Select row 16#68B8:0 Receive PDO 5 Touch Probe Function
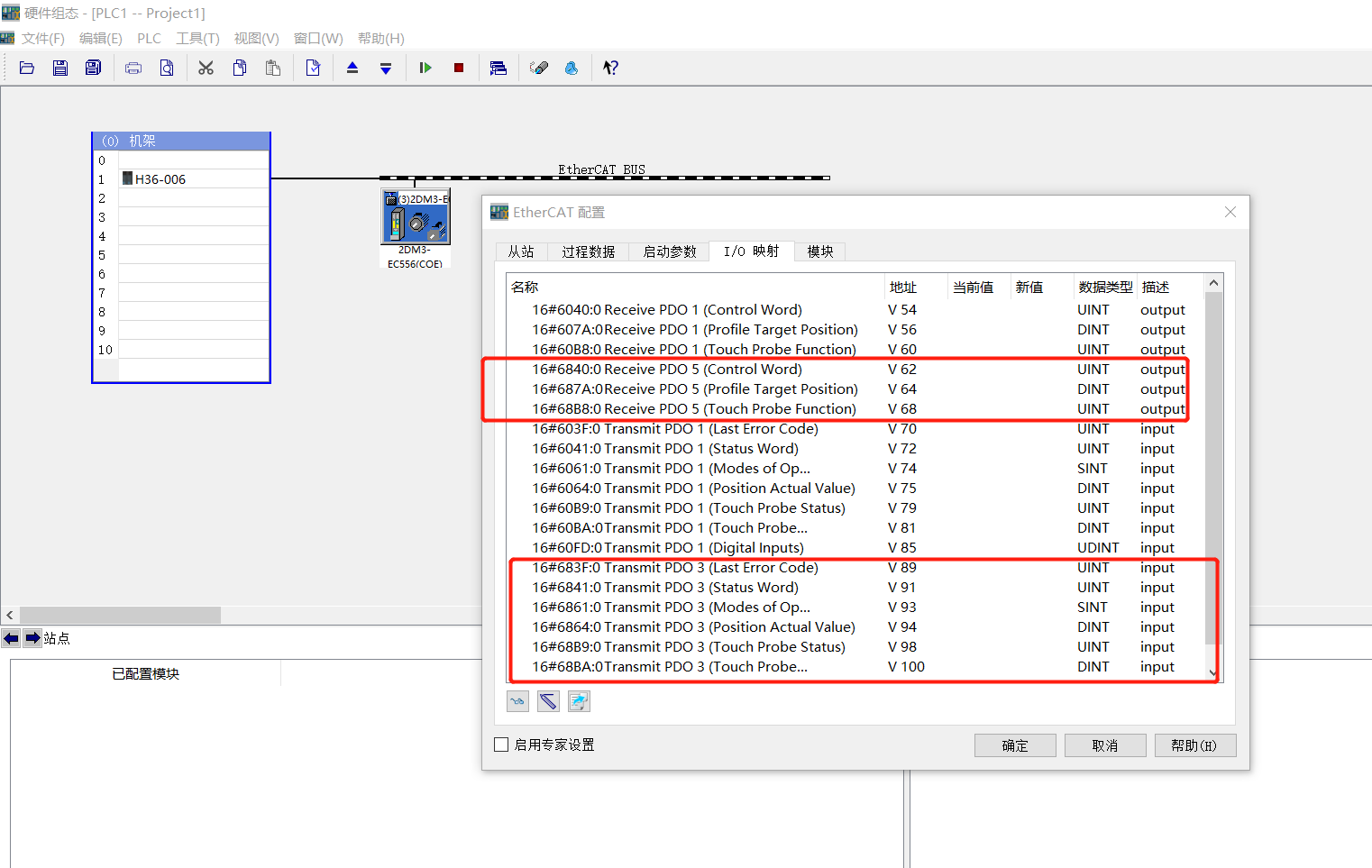This screenshot has height=868, width=1372. coord(856,409)
